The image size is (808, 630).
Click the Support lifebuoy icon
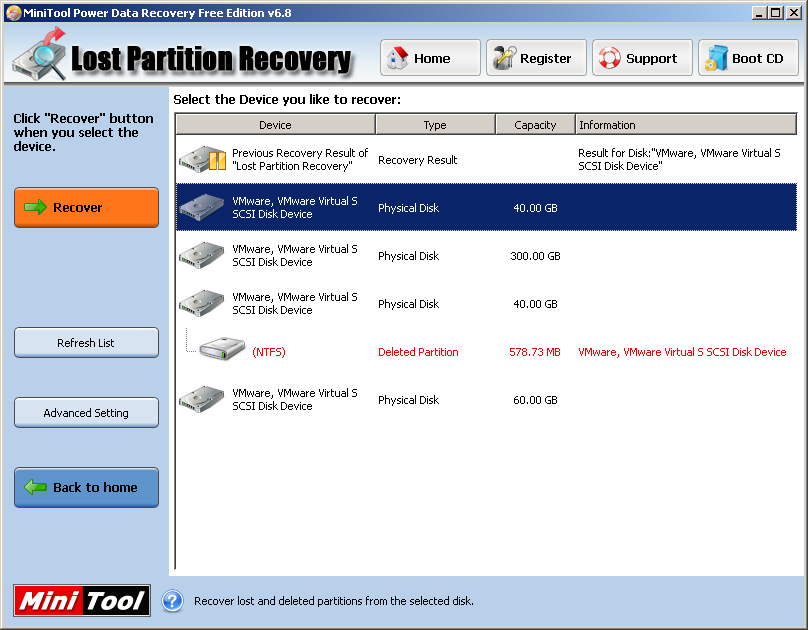[x=610, y=58]
